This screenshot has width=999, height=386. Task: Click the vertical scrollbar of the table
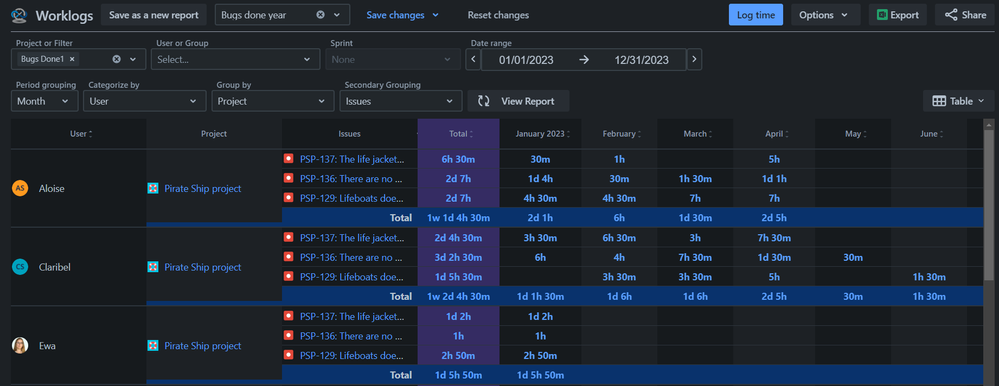989,204
